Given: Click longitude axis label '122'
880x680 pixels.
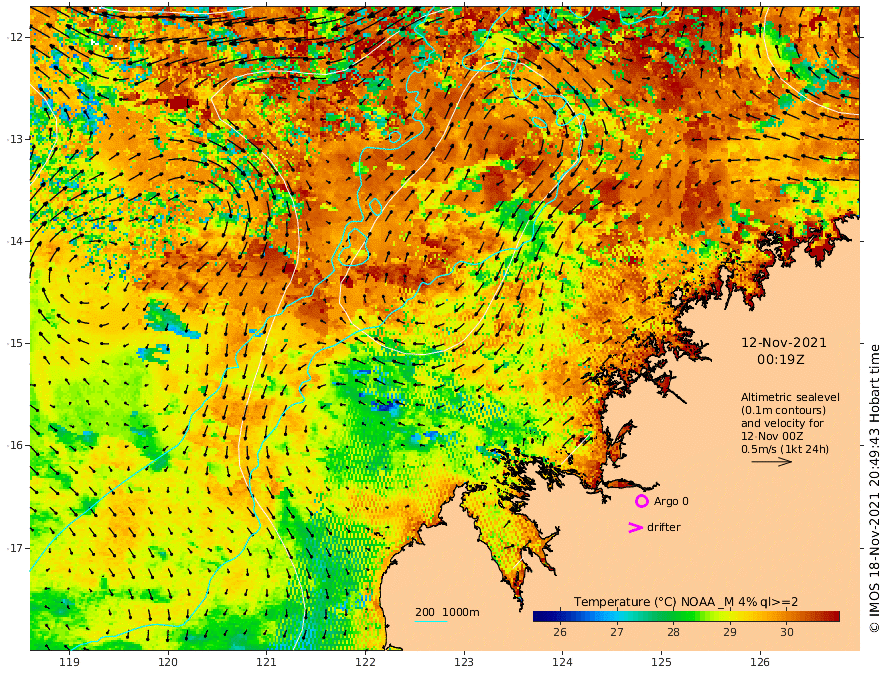Looking at the screenshot, I should pos(365,662).
